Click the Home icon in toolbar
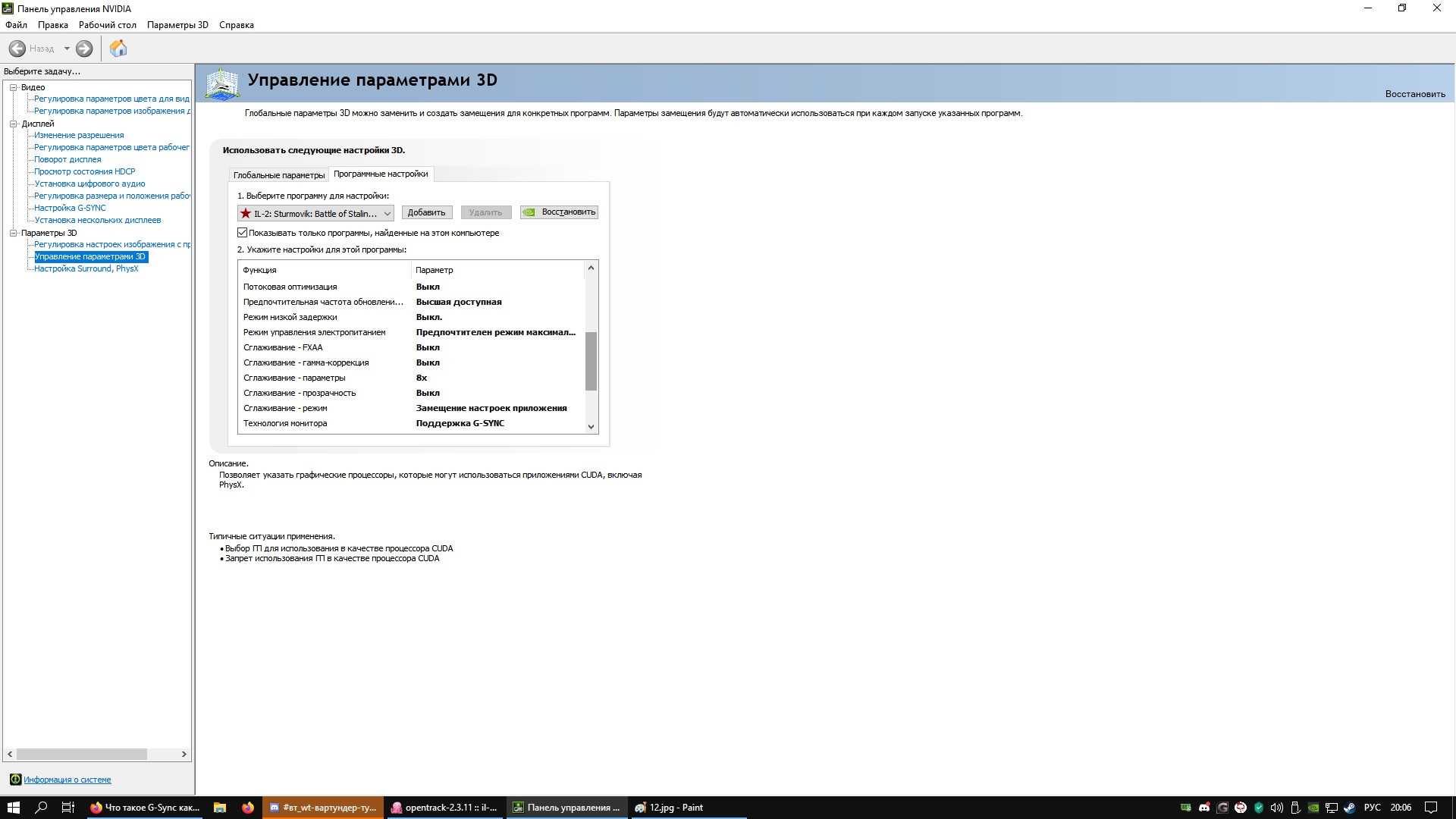Viewport: 1456px width, 819px height. 118,49
